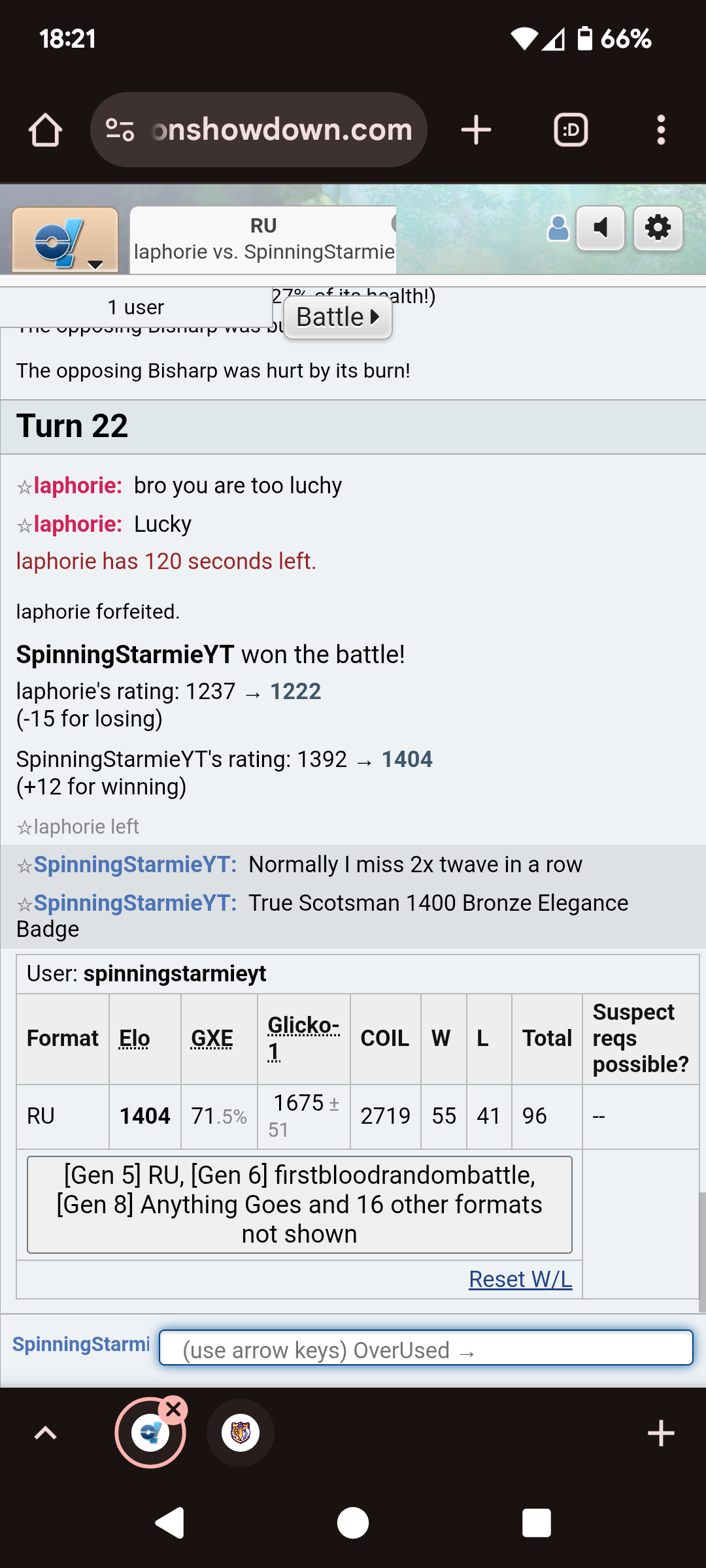Open new browser tab with plus icon
706x1568 pixels.
(x=476, y=130)
